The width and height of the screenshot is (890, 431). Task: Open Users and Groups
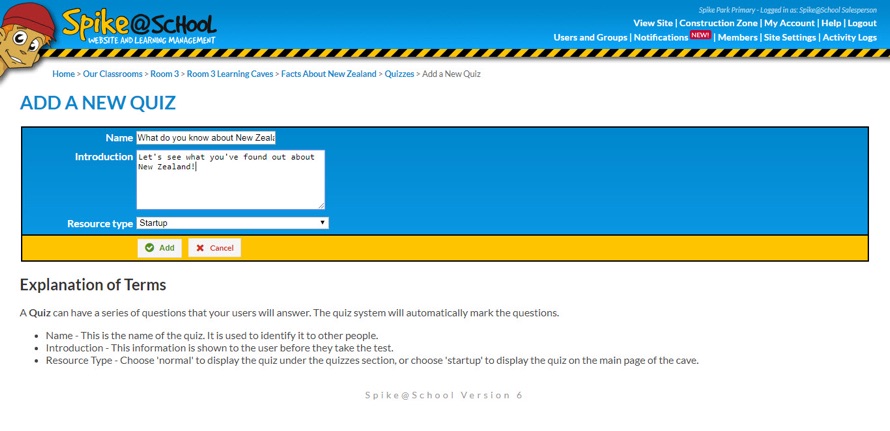pos(590,37)
